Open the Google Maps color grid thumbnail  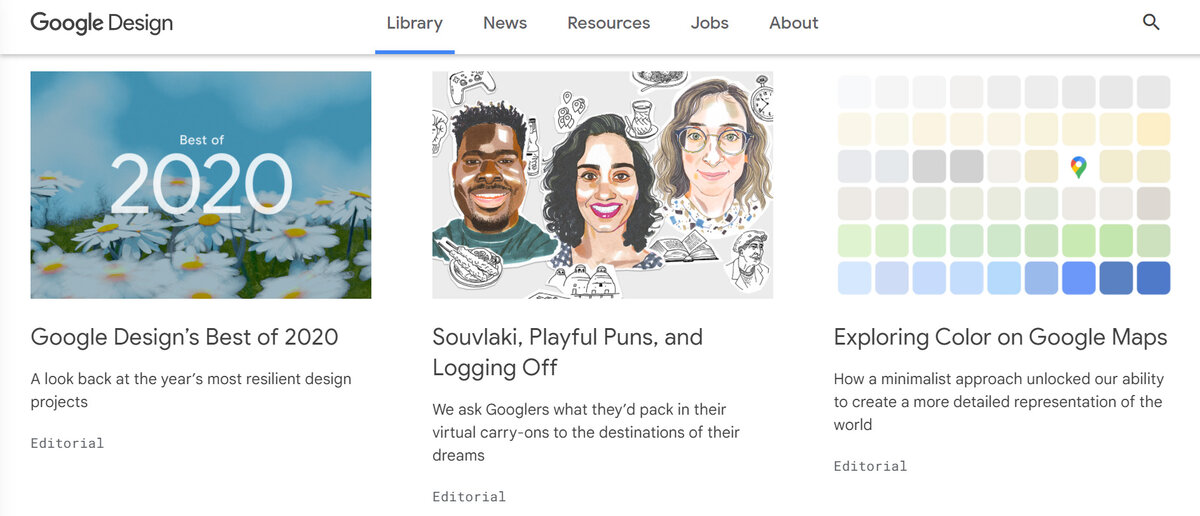[1004, 185]
